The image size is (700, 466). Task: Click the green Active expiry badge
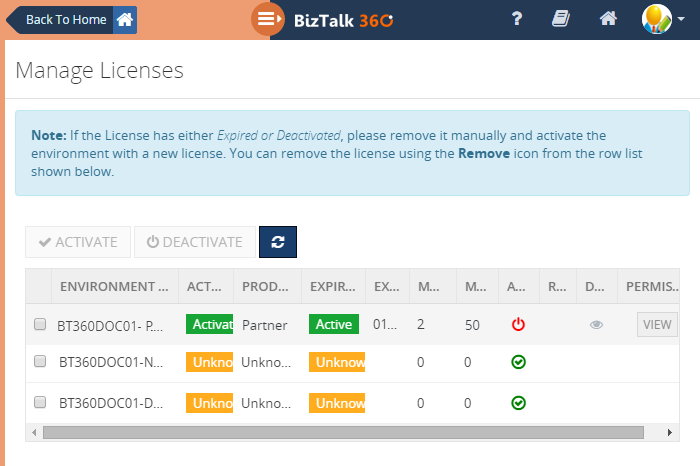pyautogui.click(x=334, y=324)
